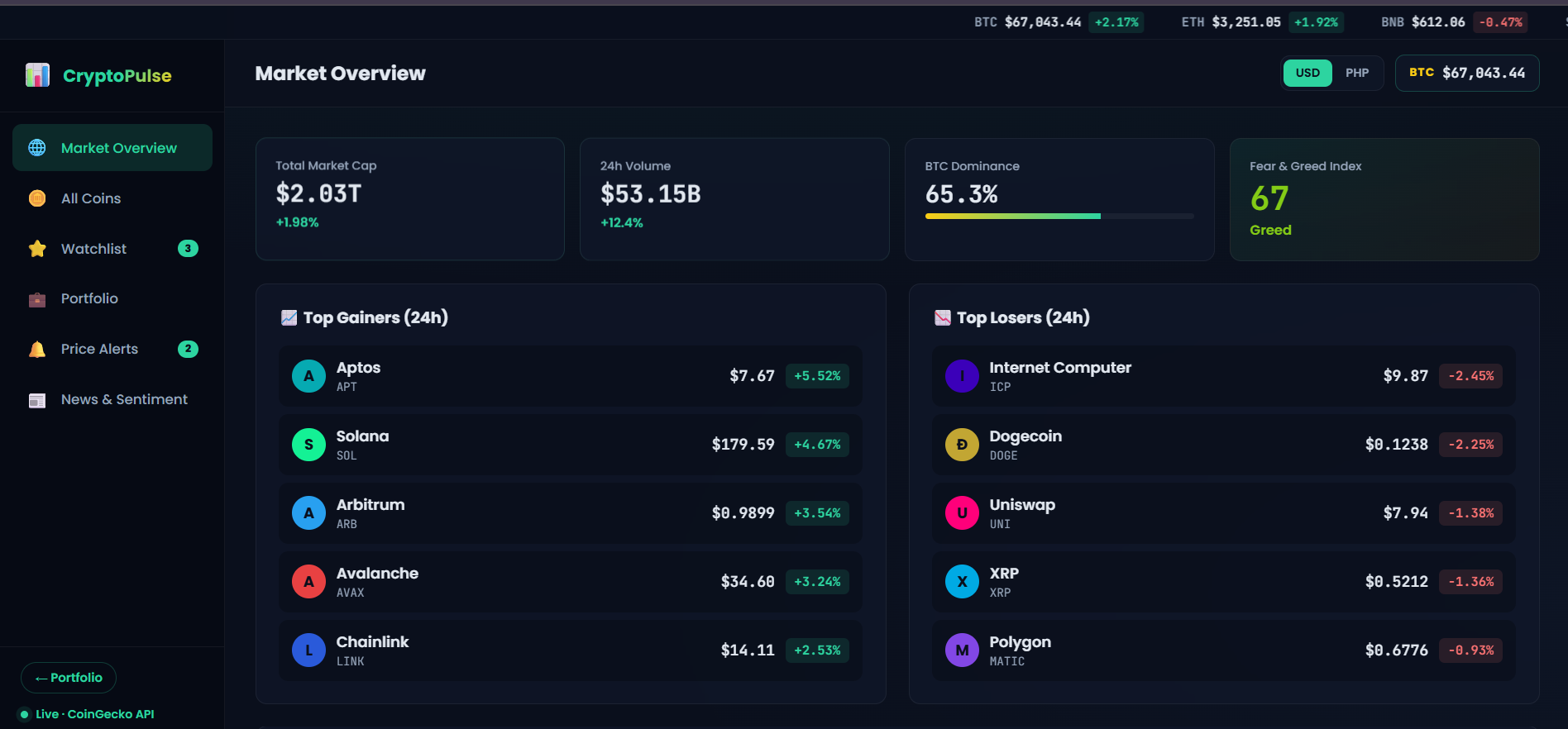This screenshot has width=1568, height=729.
Task: Click the Top Losers (24h) heading
Action: (1023, 318)
